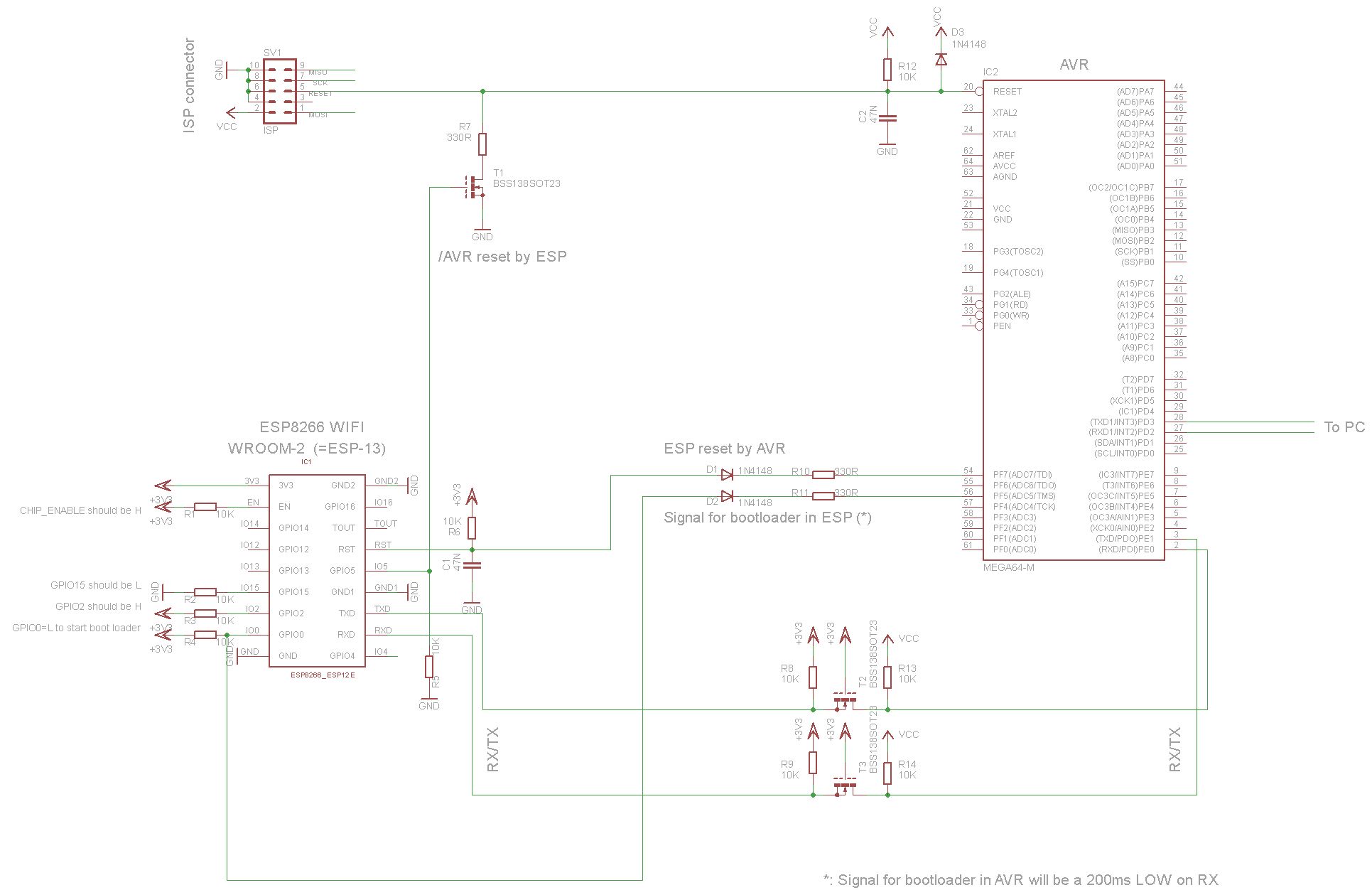Select the C1 47N capacitor symbol

point(472,566)
